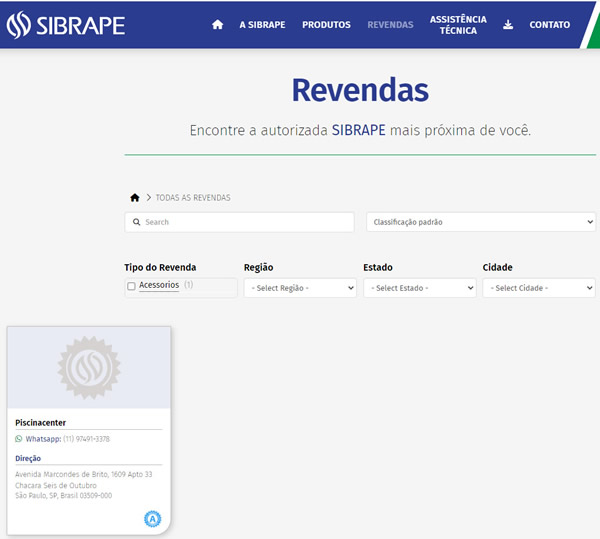This screenshot has width=600, height=539.
Task: Click the WhatsApp icon on Piscinacenter card
Action: (x=18, y=439)
